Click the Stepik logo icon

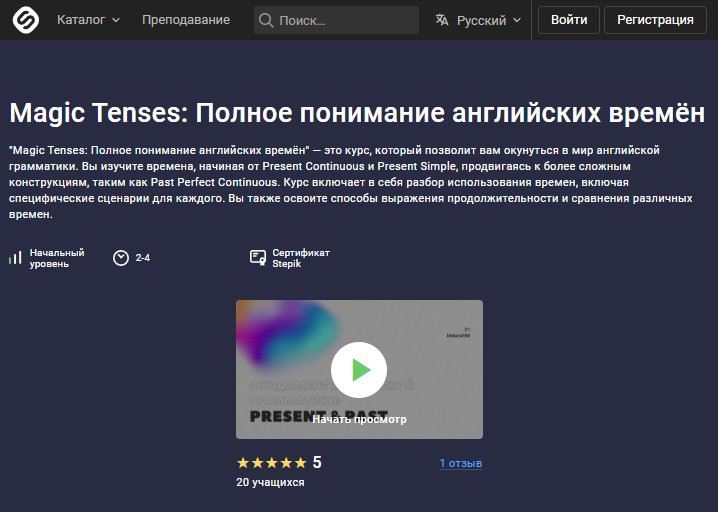tap(26, 20)
